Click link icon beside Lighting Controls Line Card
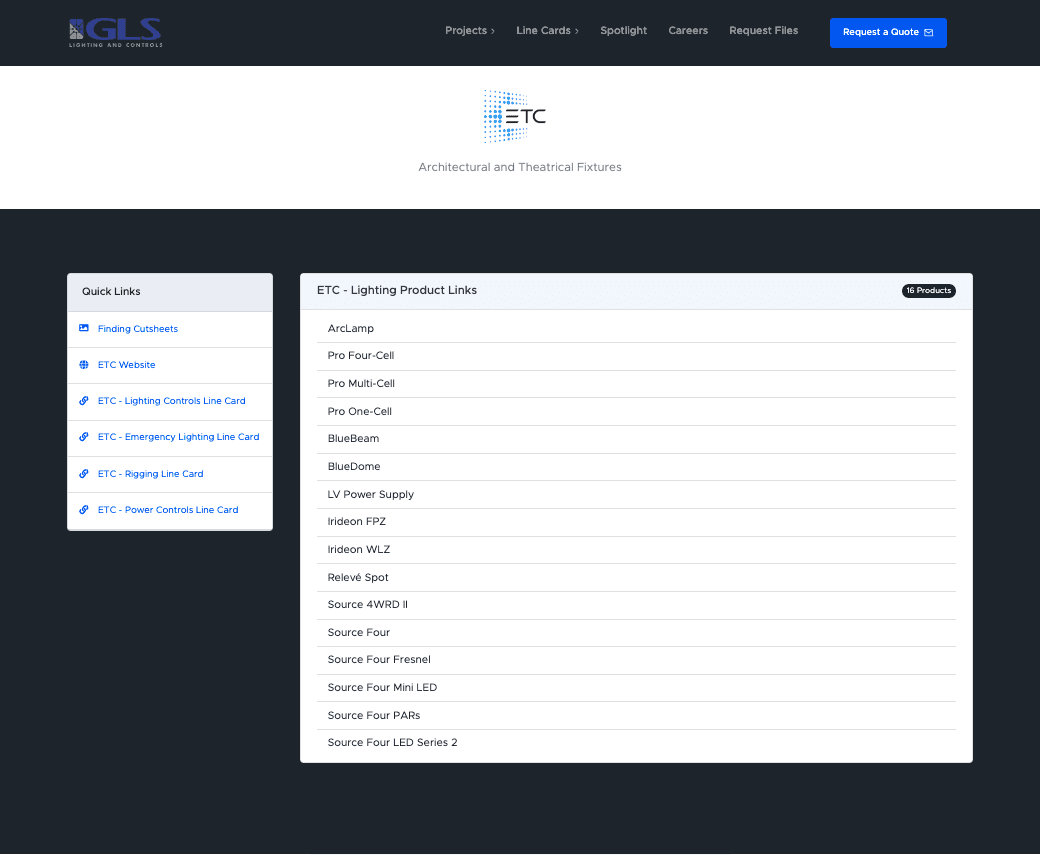The width and height of the screenshot is (1040, 855). 84,401
